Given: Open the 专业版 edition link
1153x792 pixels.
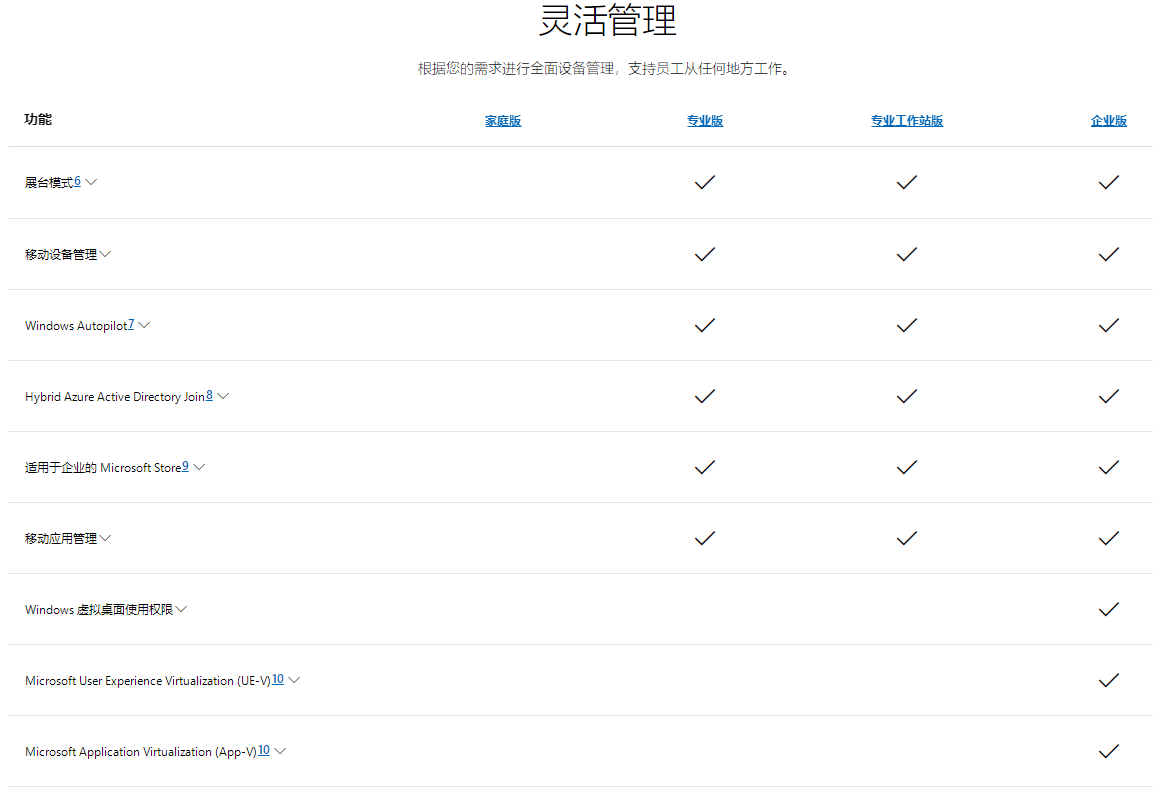Looking at the screenshot, I should tap(705, 121).
